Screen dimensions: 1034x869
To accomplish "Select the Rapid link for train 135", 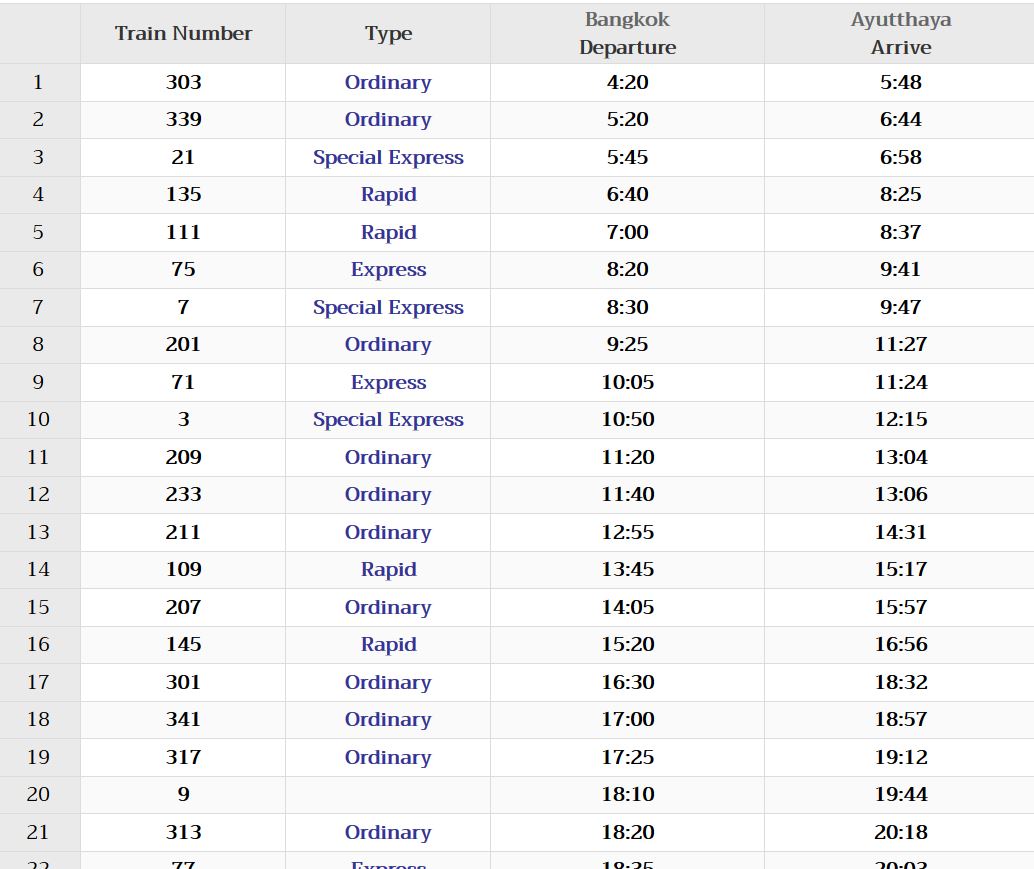I will 388,195.
